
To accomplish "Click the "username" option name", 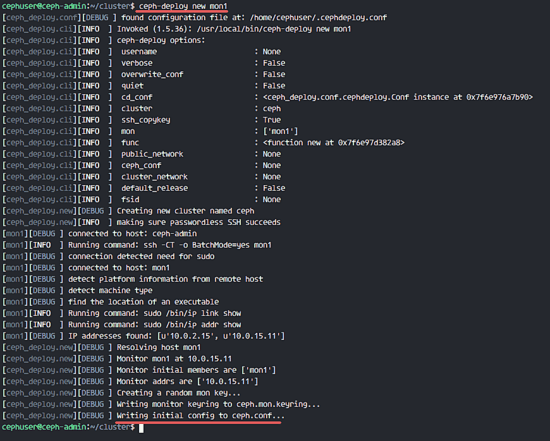I will point(139,52).
